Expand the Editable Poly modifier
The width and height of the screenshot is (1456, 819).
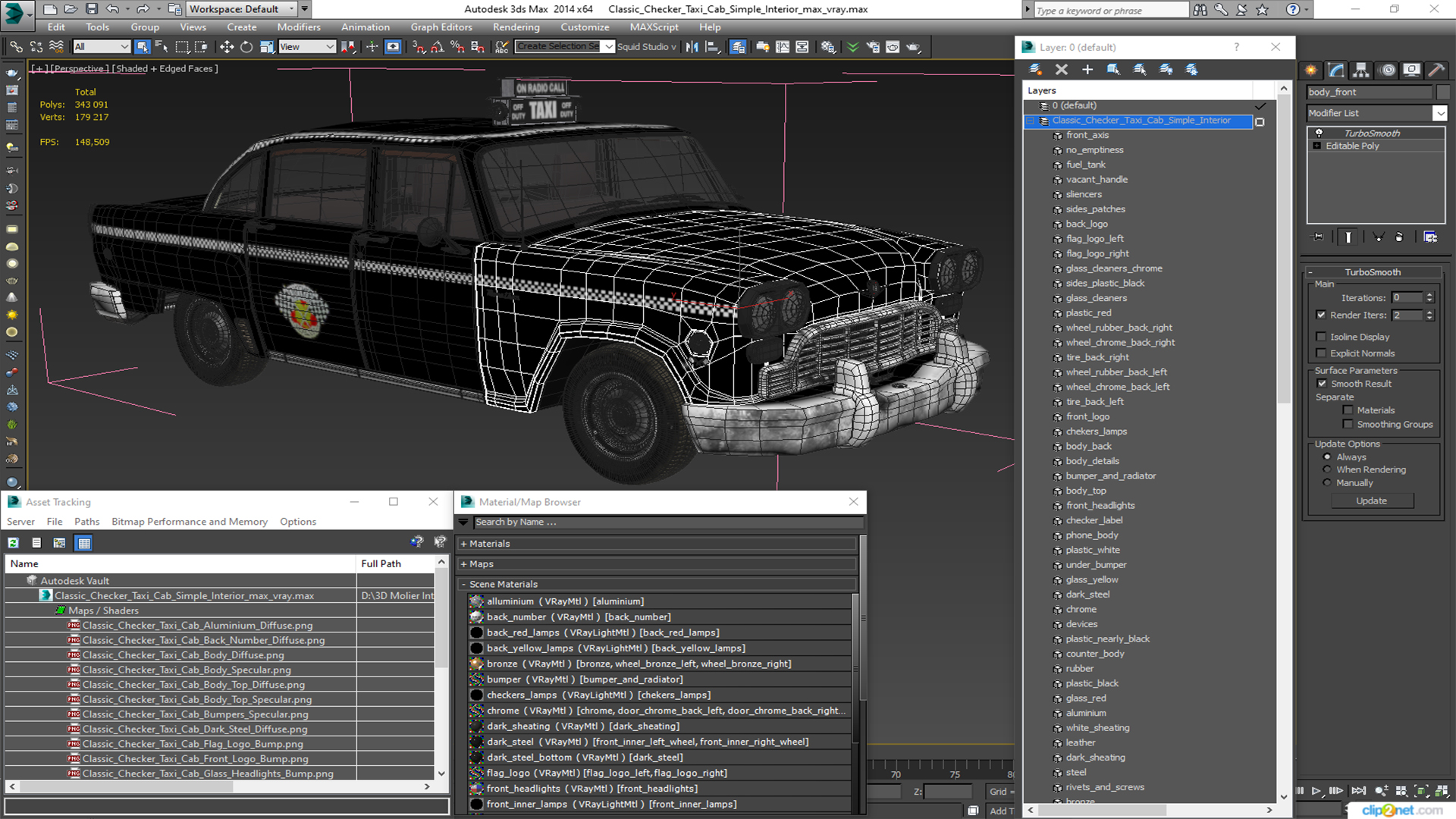click(1317, 146)
